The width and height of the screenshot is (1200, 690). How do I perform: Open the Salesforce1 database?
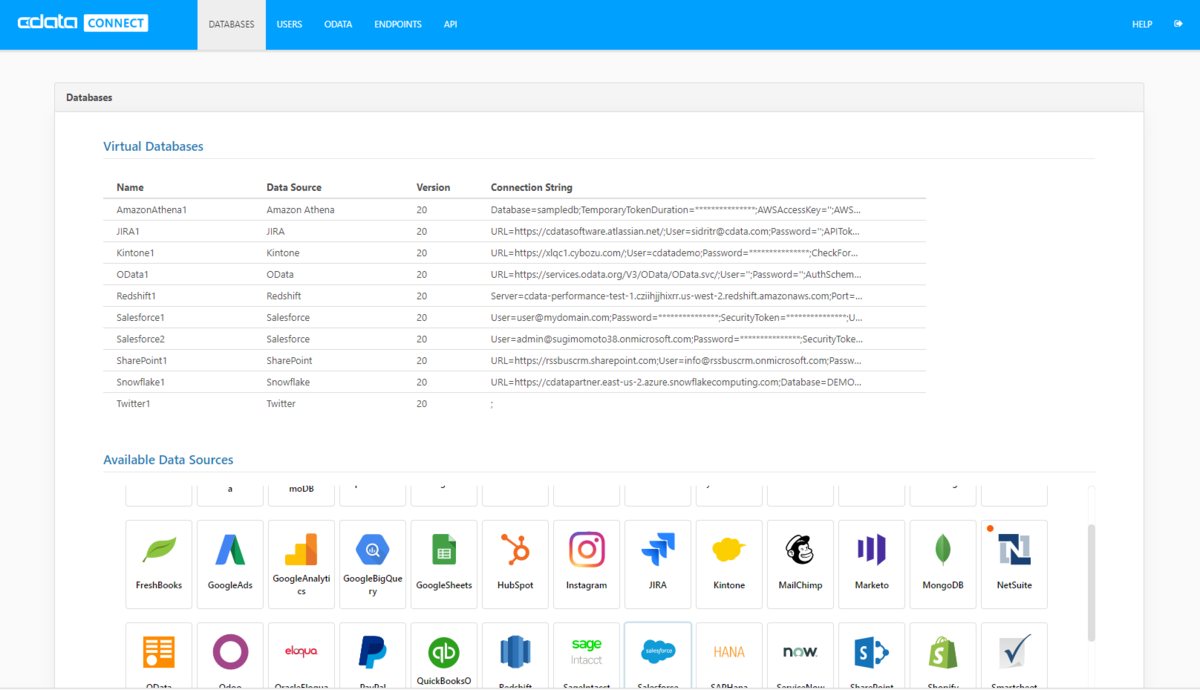[x=514, y=317]
